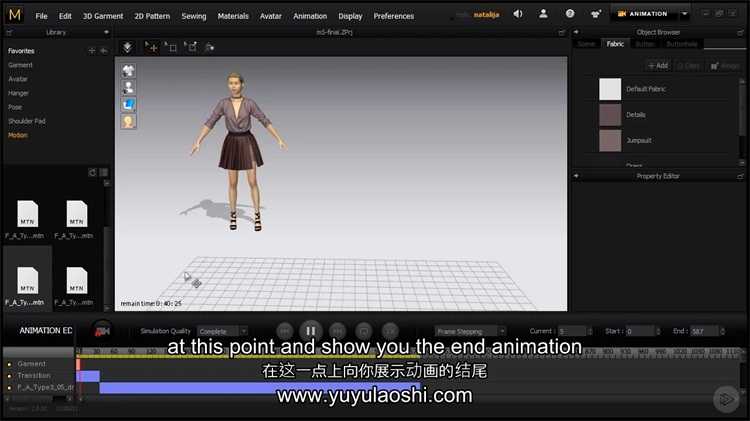The image size is (750, 421).
Task: Pause the animation playback
Action: coord(310,331)
